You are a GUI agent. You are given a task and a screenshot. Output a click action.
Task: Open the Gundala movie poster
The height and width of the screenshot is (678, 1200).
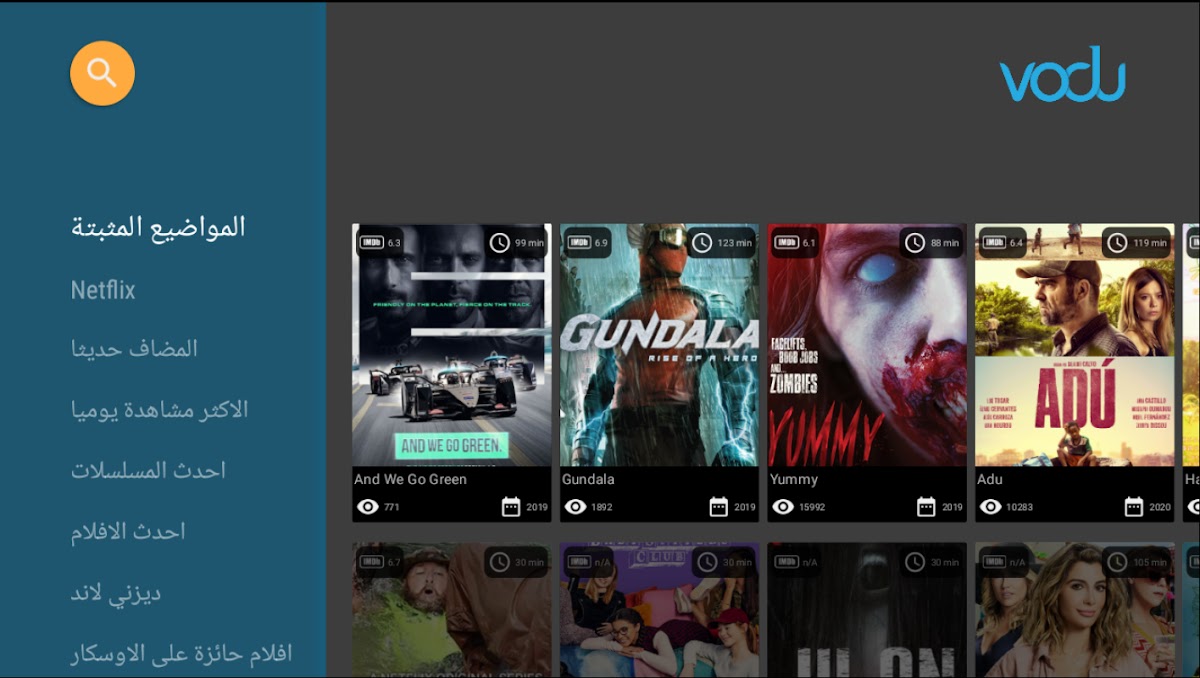point(659,345)
